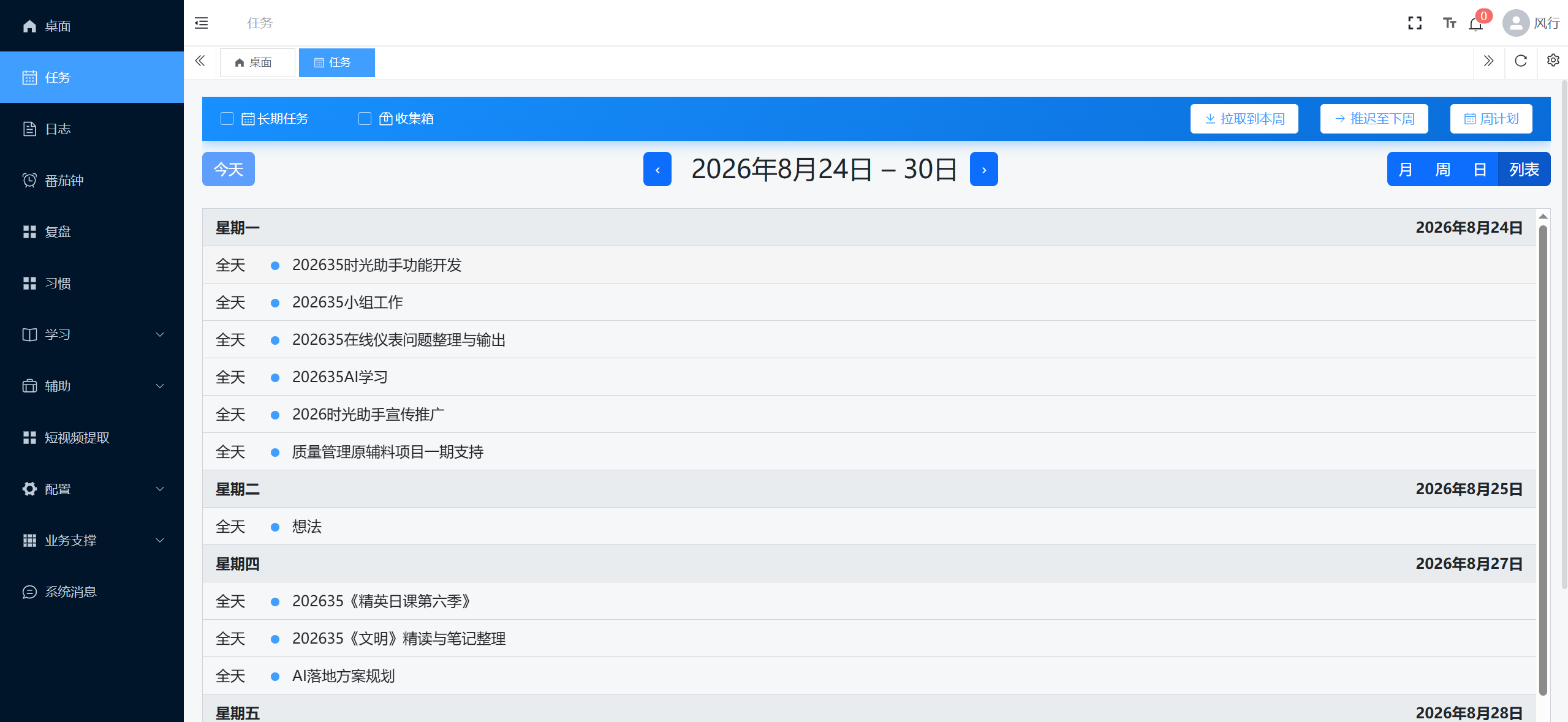Click the 周计划 button
Viewport: 1568px width, 722px height.
[x=1491, y=119]
